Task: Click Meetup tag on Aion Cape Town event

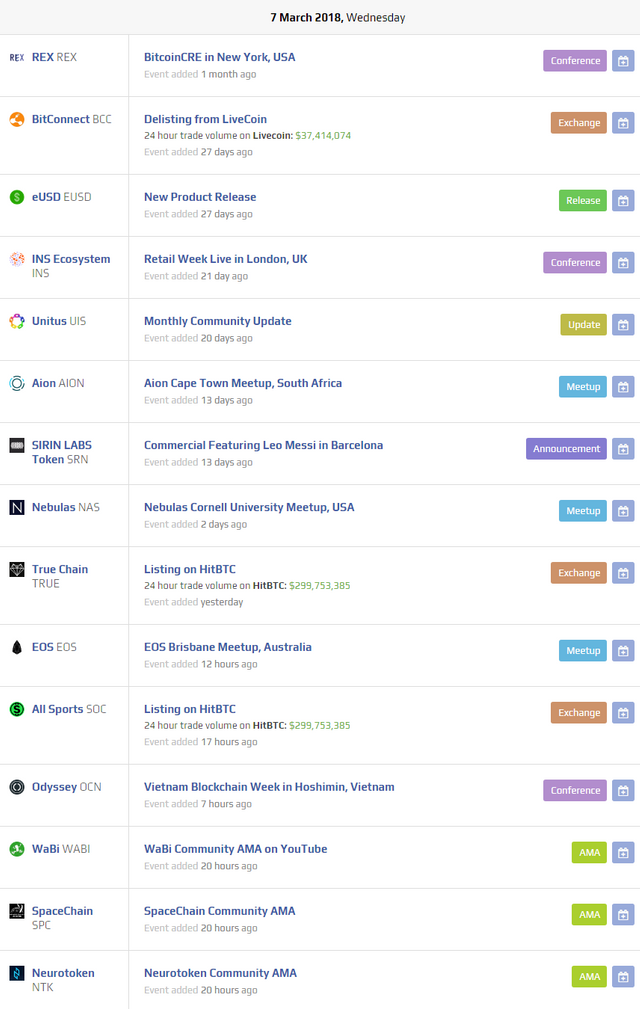Action: coord(583,387)
